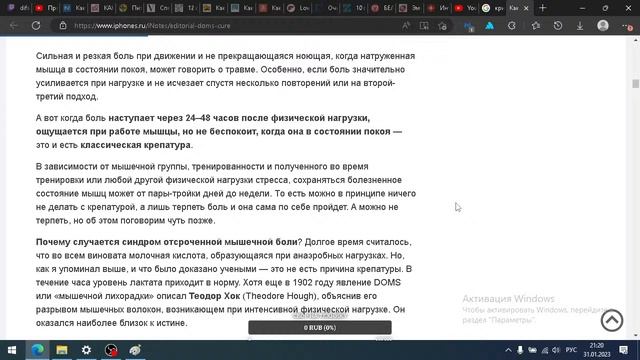This screenshot has width=640, height=360.
Task: Open the red-black round taskbar app
Action: (111, 350)
